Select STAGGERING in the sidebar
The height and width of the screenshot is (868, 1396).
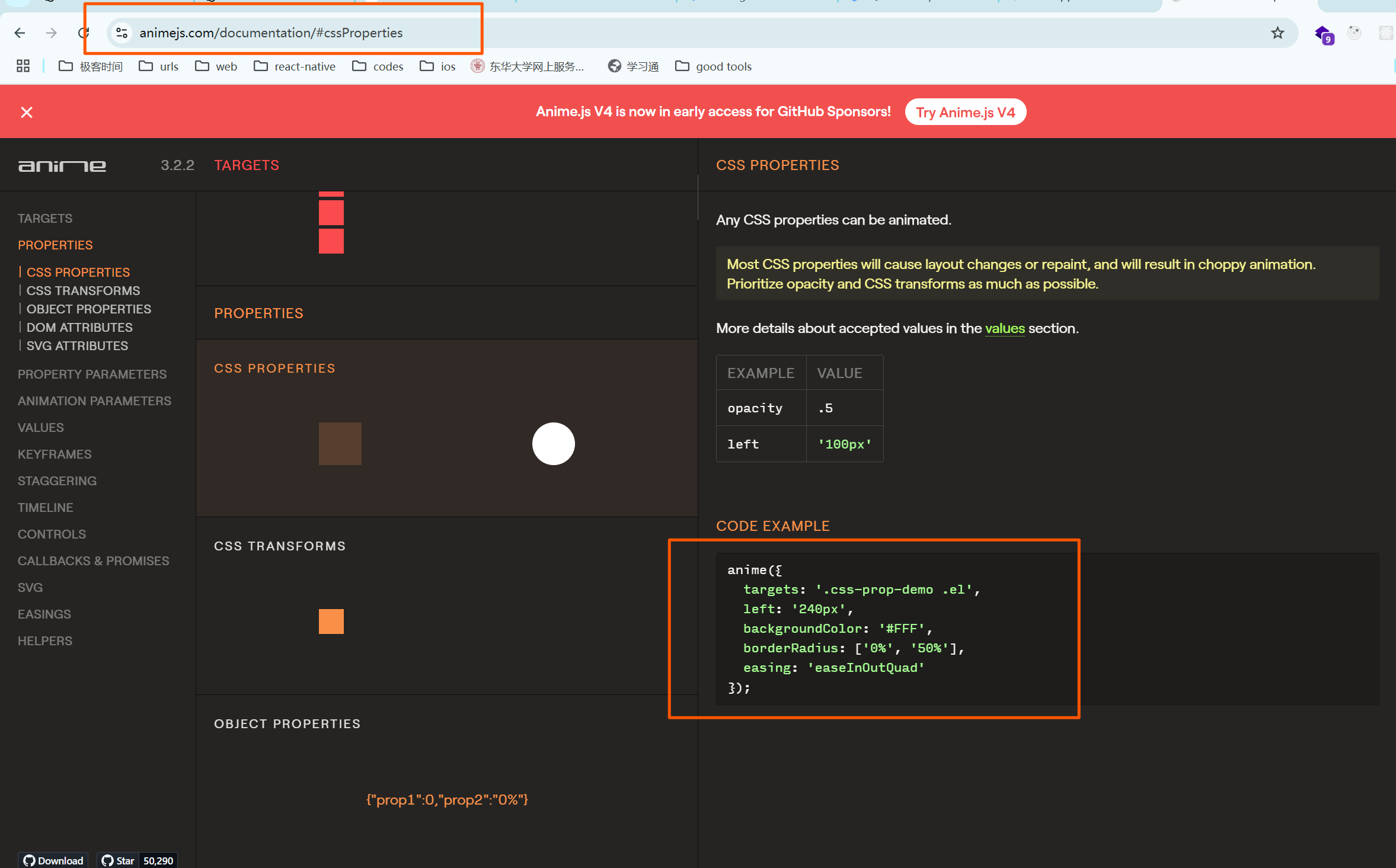coord(57,481)
